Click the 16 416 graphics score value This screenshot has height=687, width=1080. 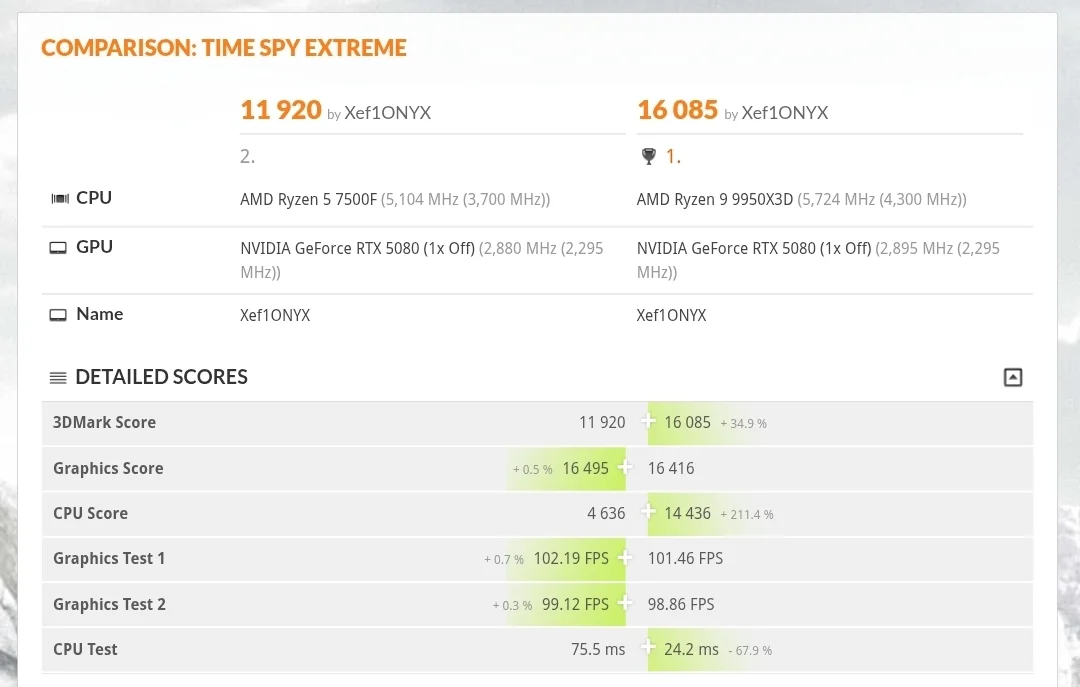[671, 469]
